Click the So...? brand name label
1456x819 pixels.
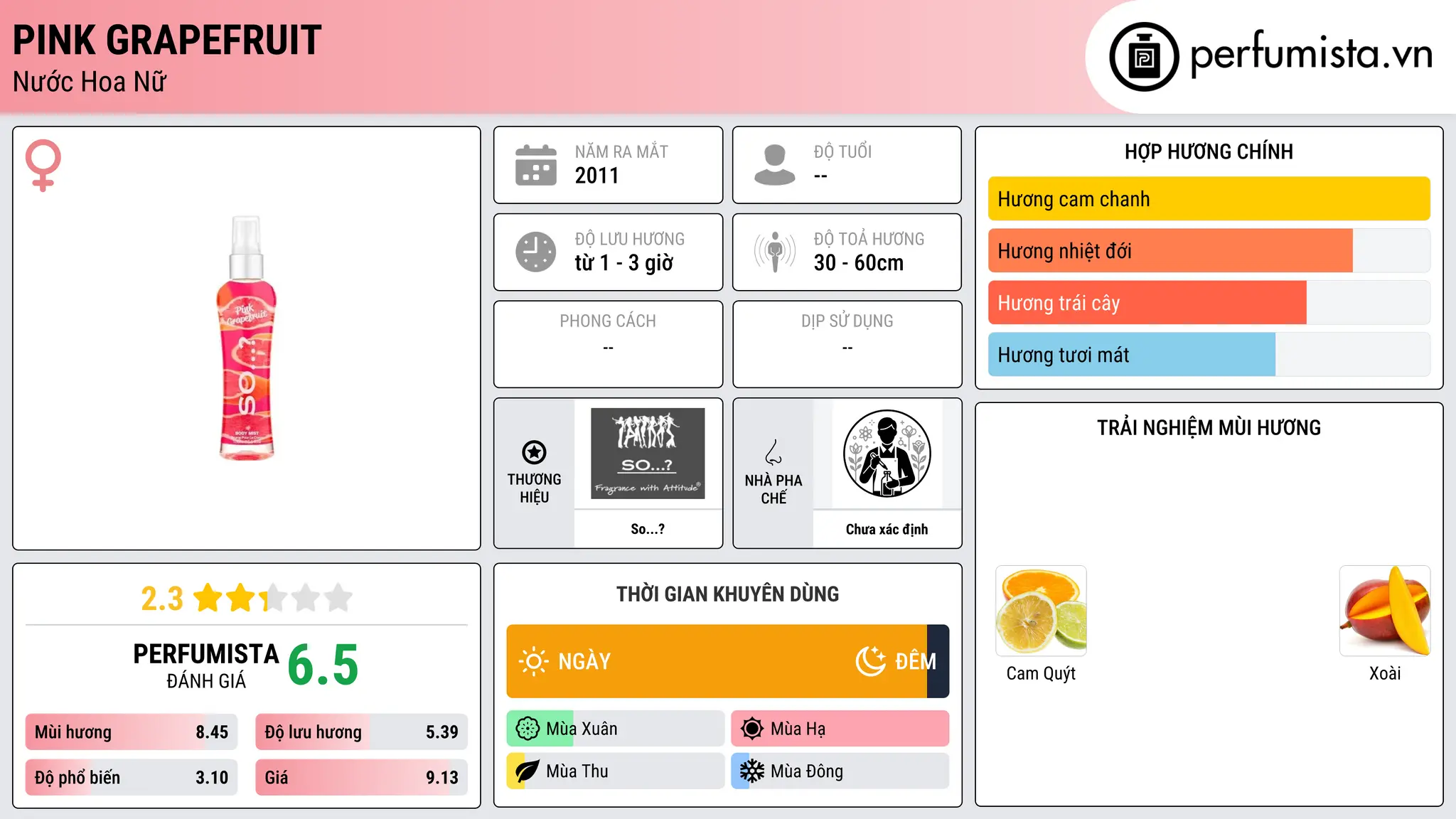tap(648, 529)
